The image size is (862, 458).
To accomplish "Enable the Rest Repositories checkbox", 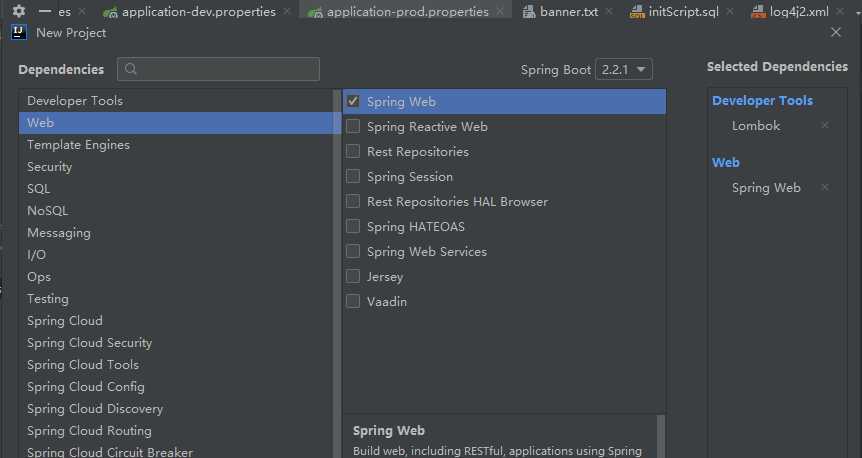I will point(353,151).
